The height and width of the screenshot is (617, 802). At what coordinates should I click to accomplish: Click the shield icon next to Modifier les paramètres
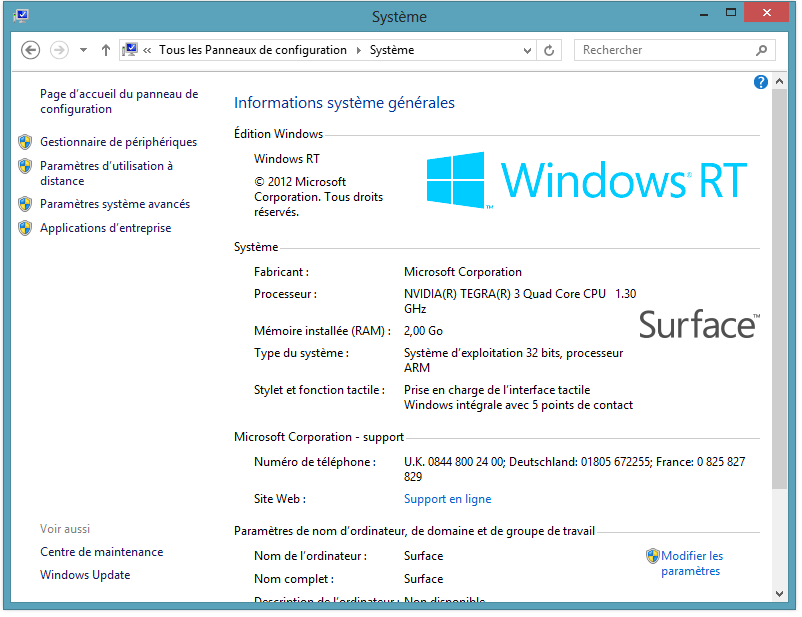pyautogui.click(x=653, y=556)
